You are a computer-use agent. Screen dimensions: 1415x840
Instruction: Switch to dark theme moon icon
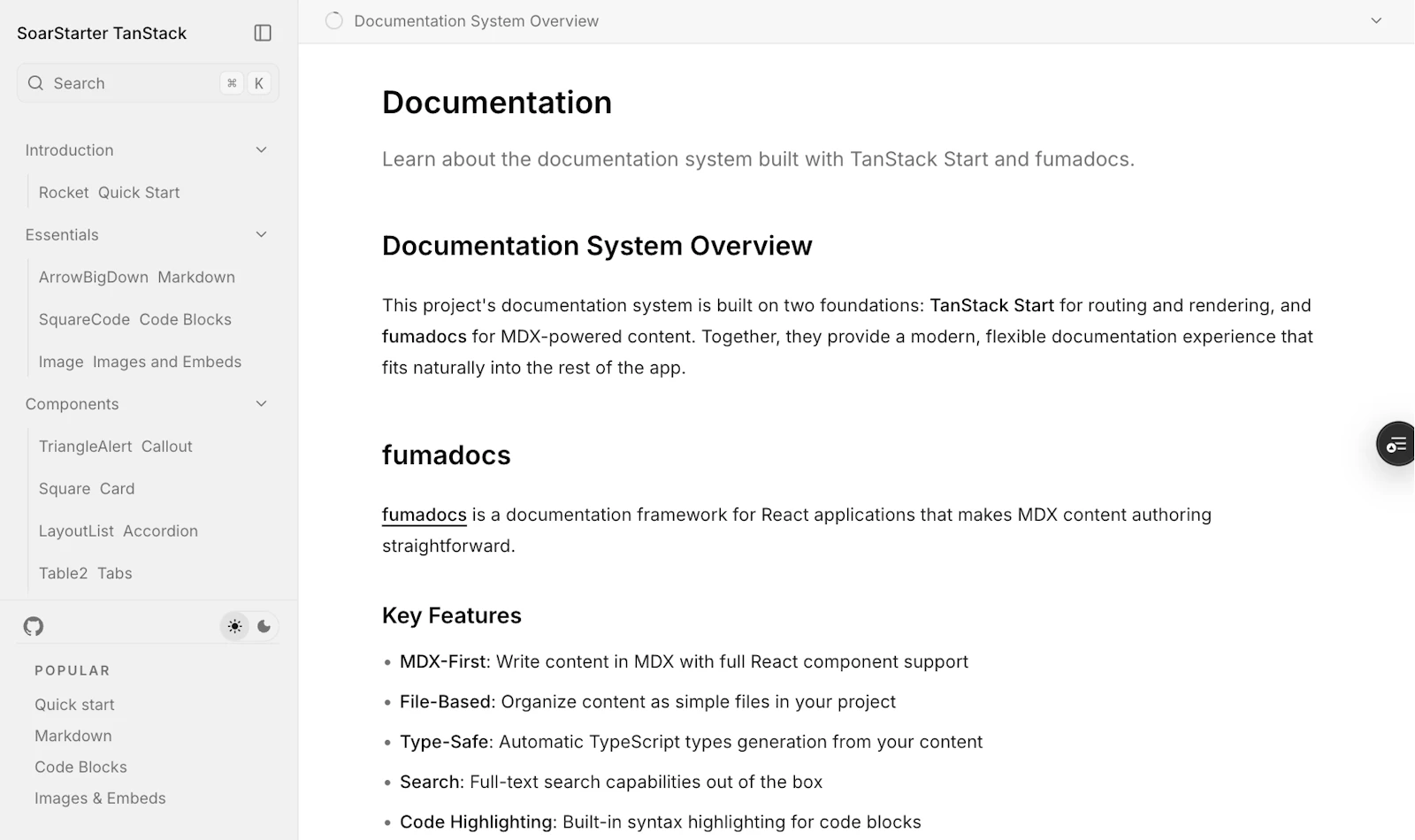[264, 626]
